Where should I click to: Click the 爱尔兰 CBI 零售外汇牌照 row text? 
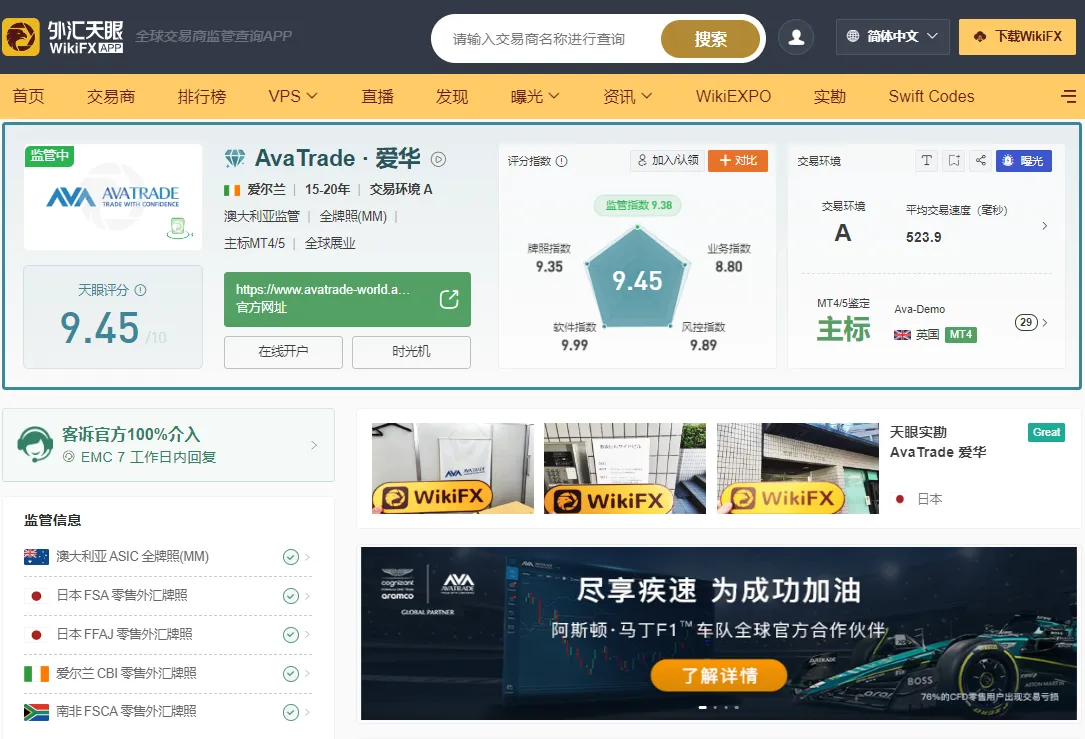pyautogui.click(x=126, y=673)
